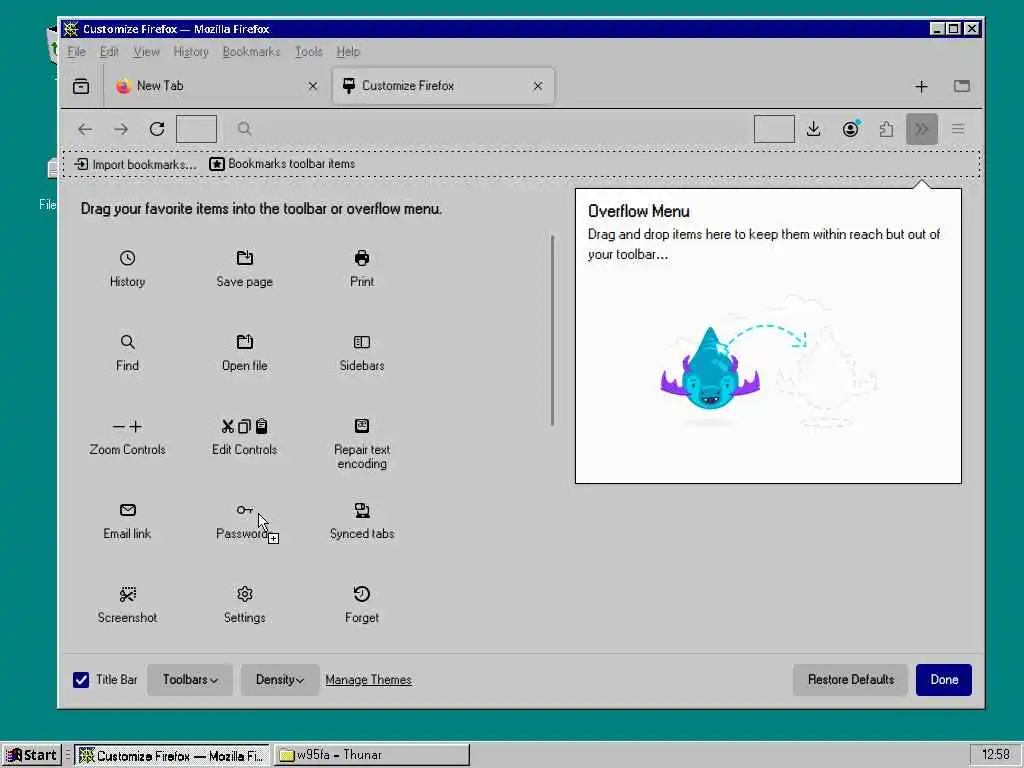
Task: Click Bookmarks toolbar items placeholder
Action: click(x=282, y=164)
